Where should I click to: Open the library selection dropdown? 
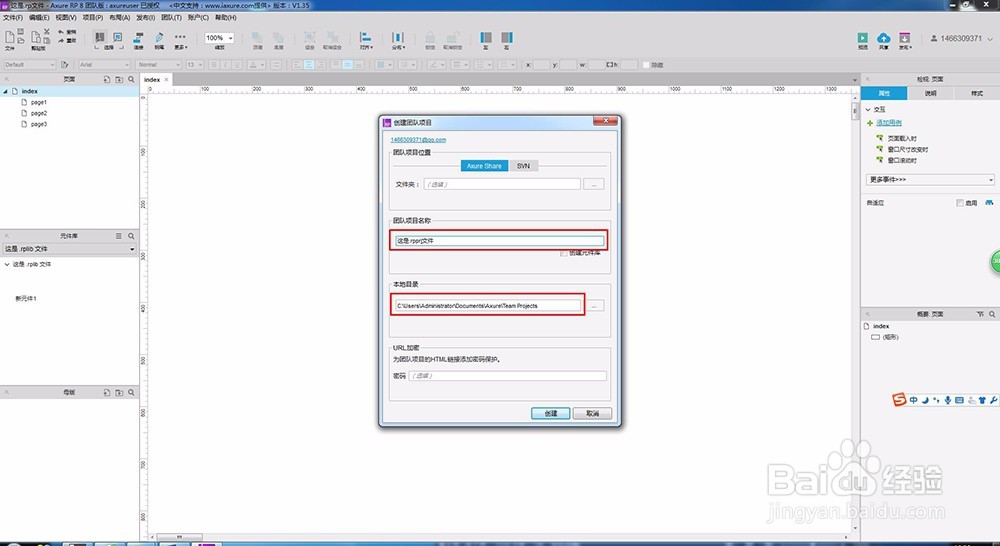pos(69,249)
